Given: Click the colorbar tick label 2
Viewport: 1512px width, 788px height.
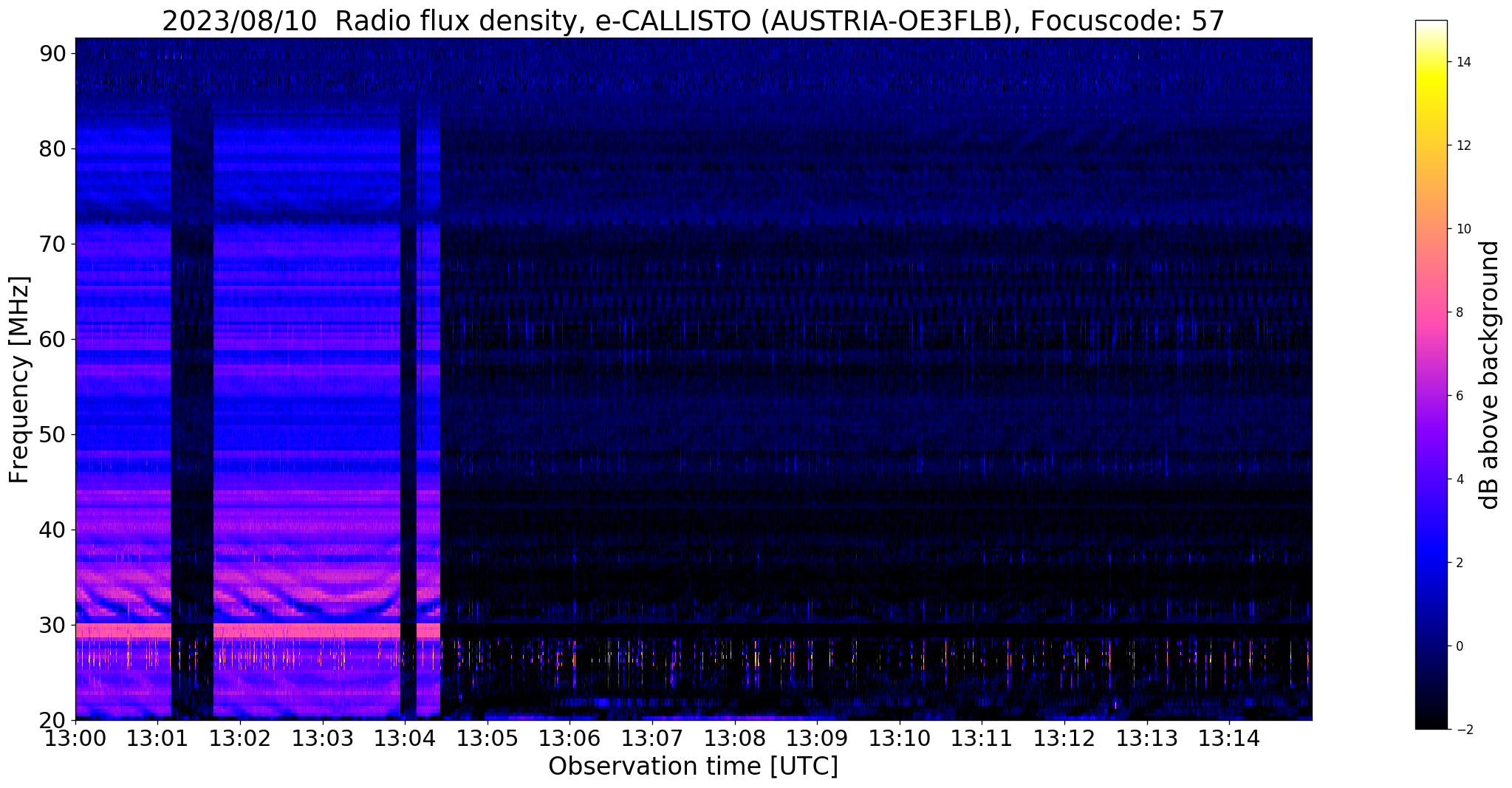Looking at the screenshot, I should 1458,563.
